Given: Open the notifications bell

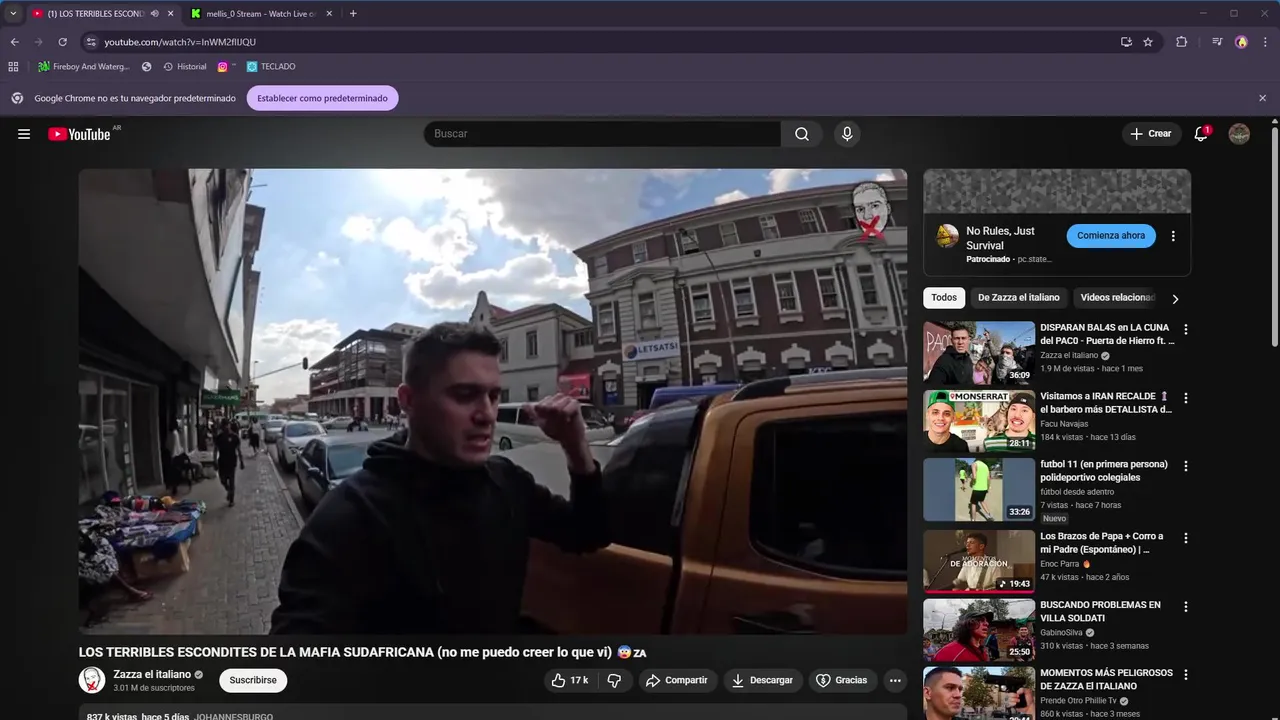Looking at the screenshot, I should pyautogui.click(x=1201, y=134).
